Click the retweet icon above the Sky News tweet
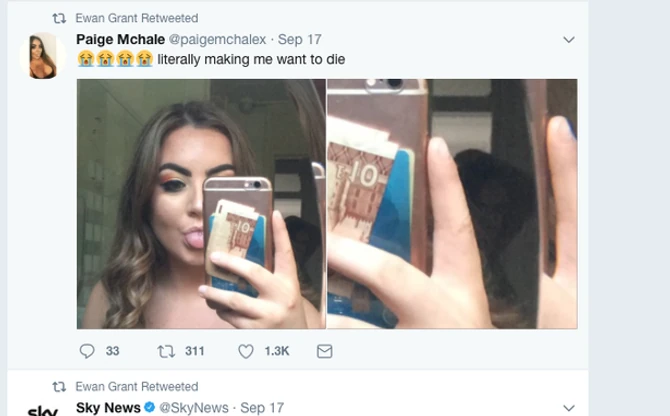Screen dimensions: 670x416 click(59, 386)
